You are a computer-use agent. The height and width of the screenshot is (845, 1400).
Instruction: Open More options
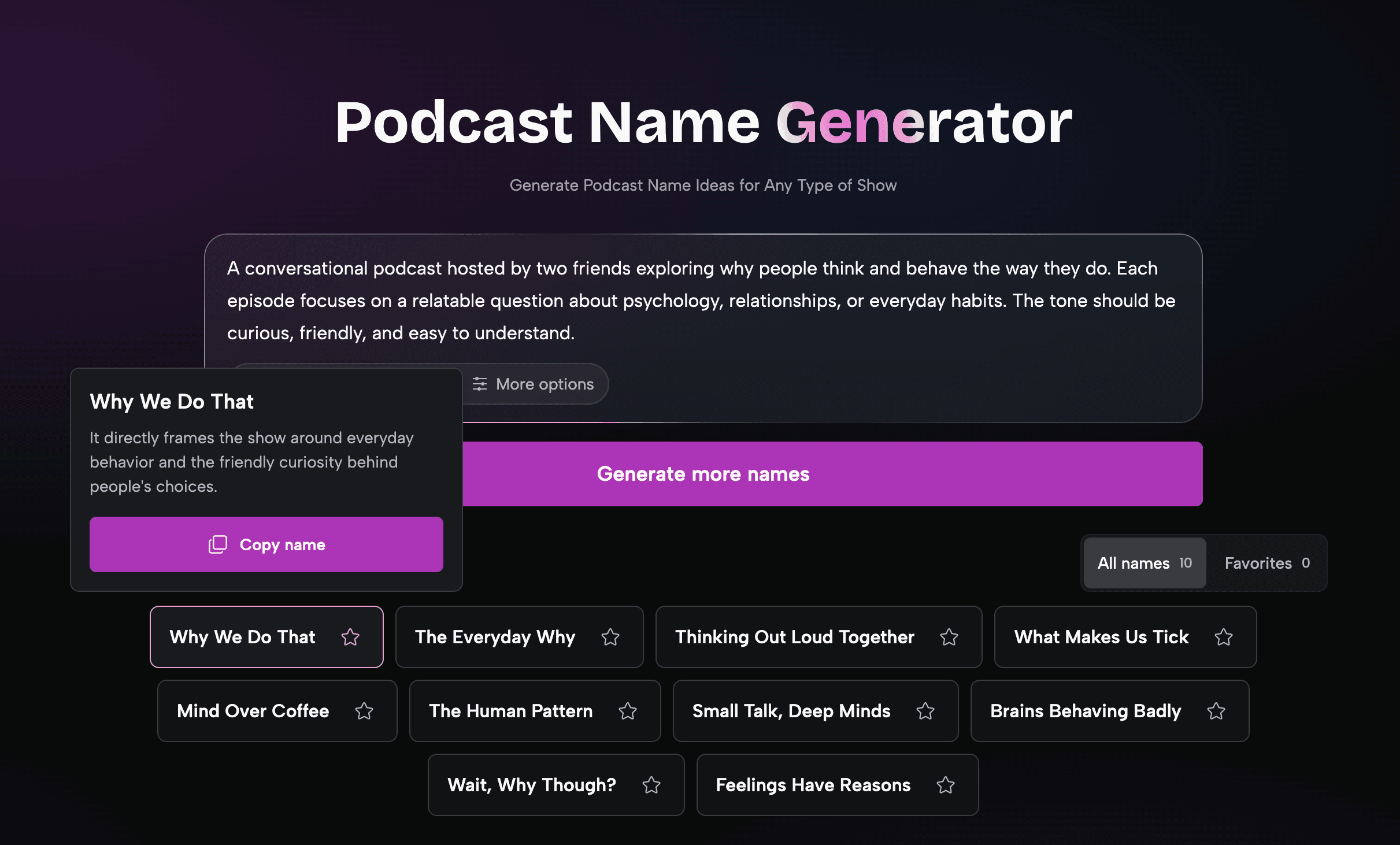533,384
